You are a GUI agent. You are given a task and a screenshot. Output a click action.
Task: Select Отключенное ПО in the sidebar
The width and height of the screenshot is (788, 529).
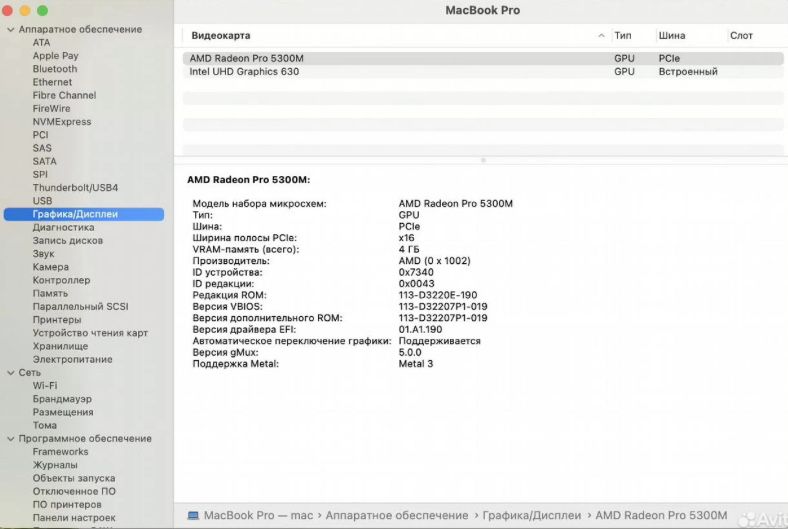tap(74, 491)
